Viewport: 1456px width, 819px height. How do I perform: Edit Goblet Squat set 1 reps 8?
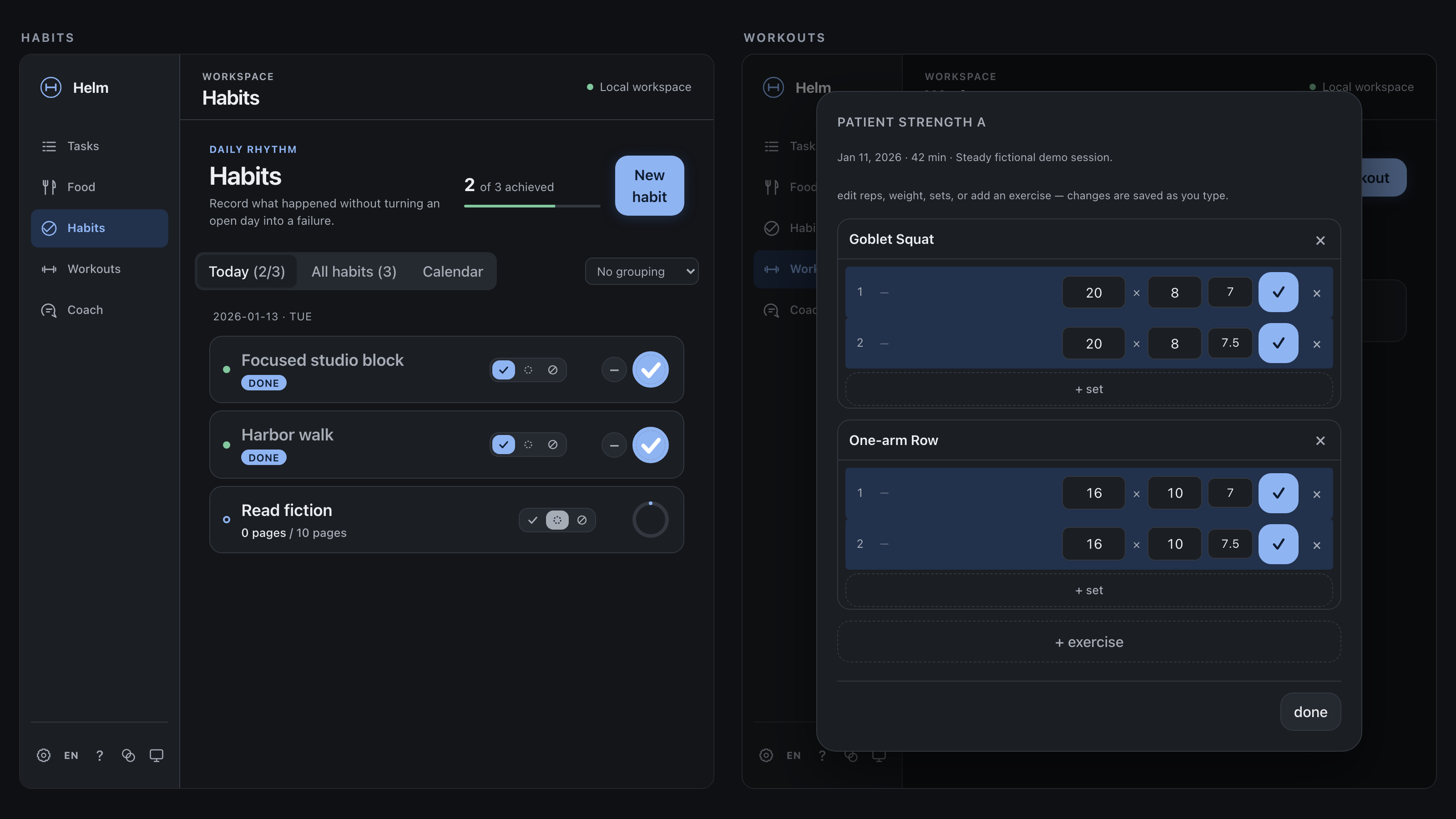click(1174, 292)
